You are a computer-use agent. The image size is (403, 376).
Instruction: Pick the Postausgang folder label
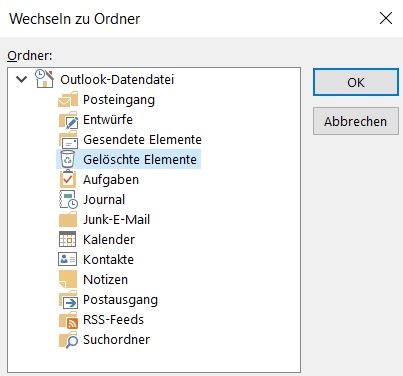click(120, 300)
